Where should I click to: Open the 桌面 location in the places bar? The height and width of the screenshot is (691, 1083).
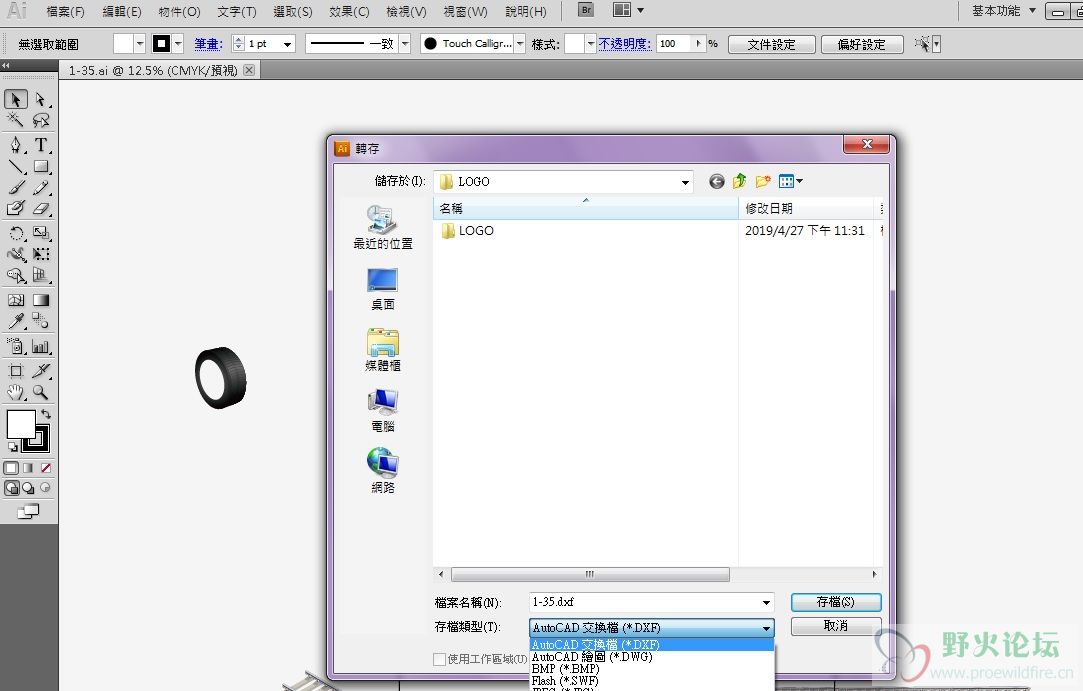(x=383, y=289)
